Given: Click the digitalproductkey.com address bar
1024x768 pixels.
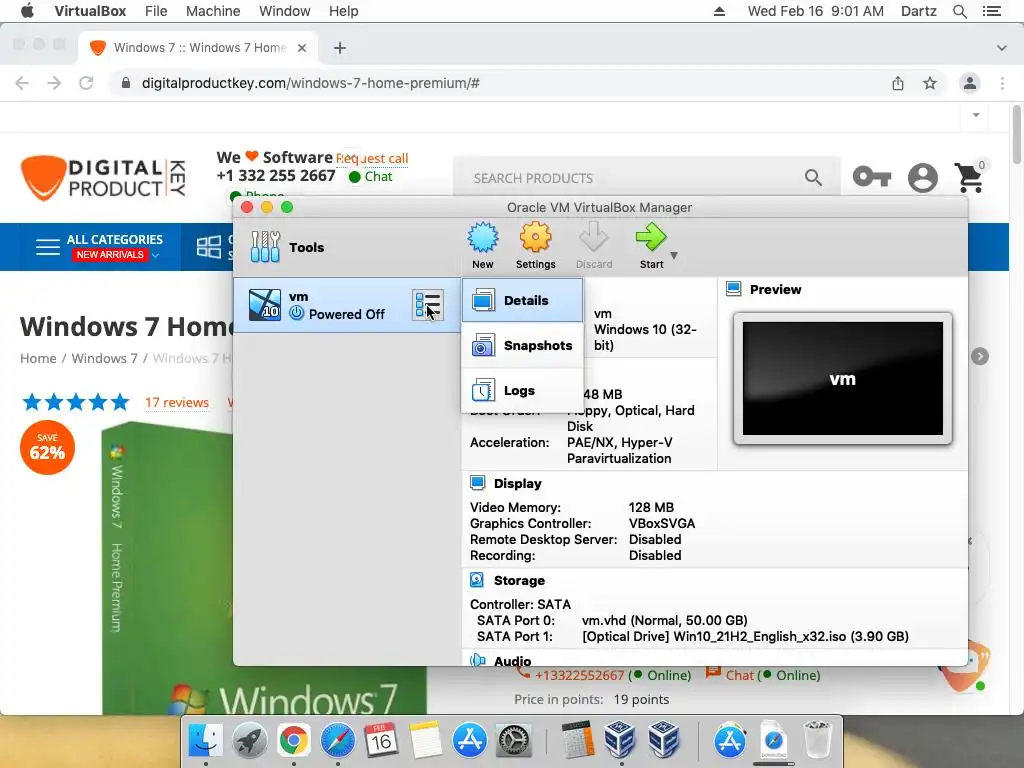Looking at the screenshot, I should [503, 83].
